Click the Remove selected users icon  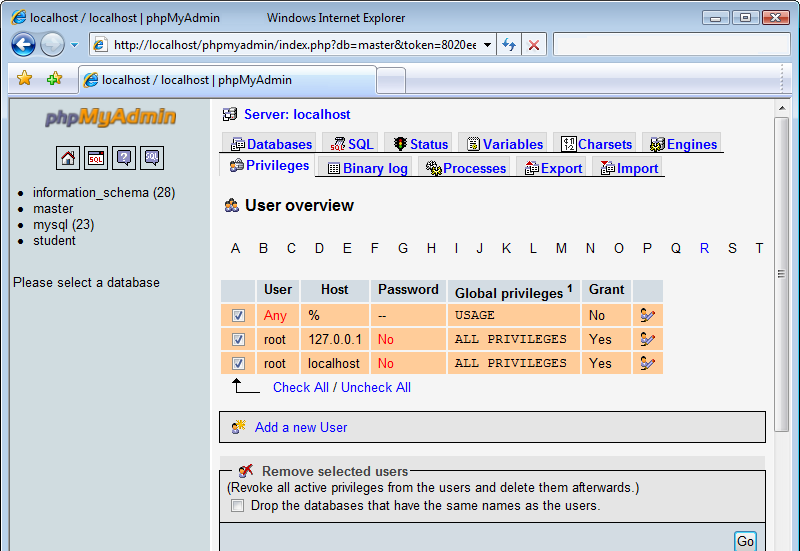coord(246,470)
